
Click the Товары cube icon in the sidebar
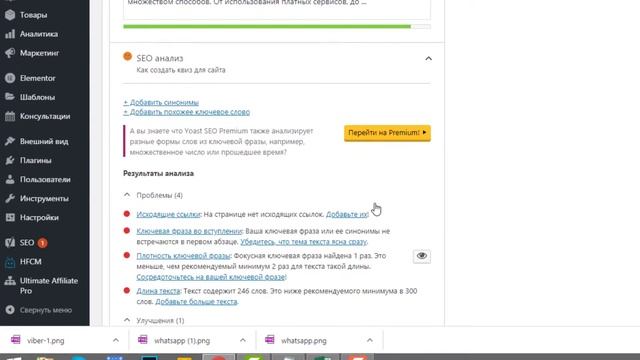point(10,15)
